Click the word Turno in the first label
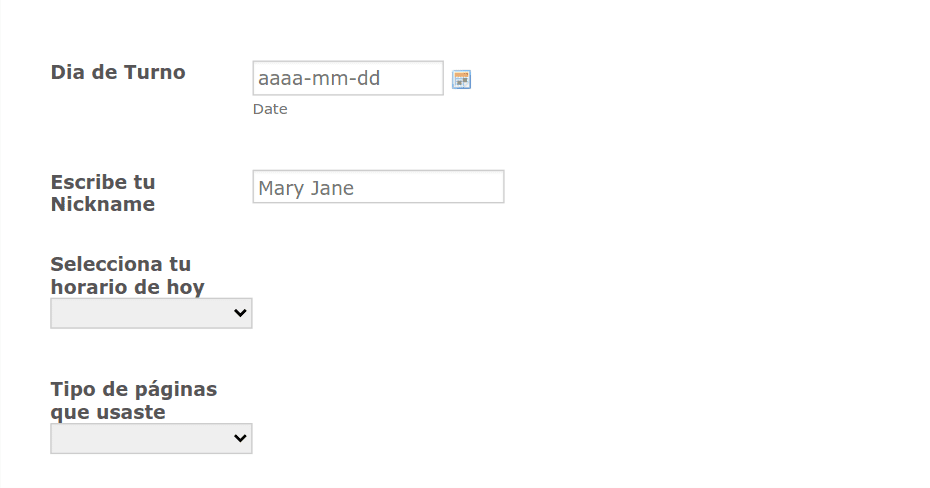This screenshot has width=930, height=488. [154, 72]
